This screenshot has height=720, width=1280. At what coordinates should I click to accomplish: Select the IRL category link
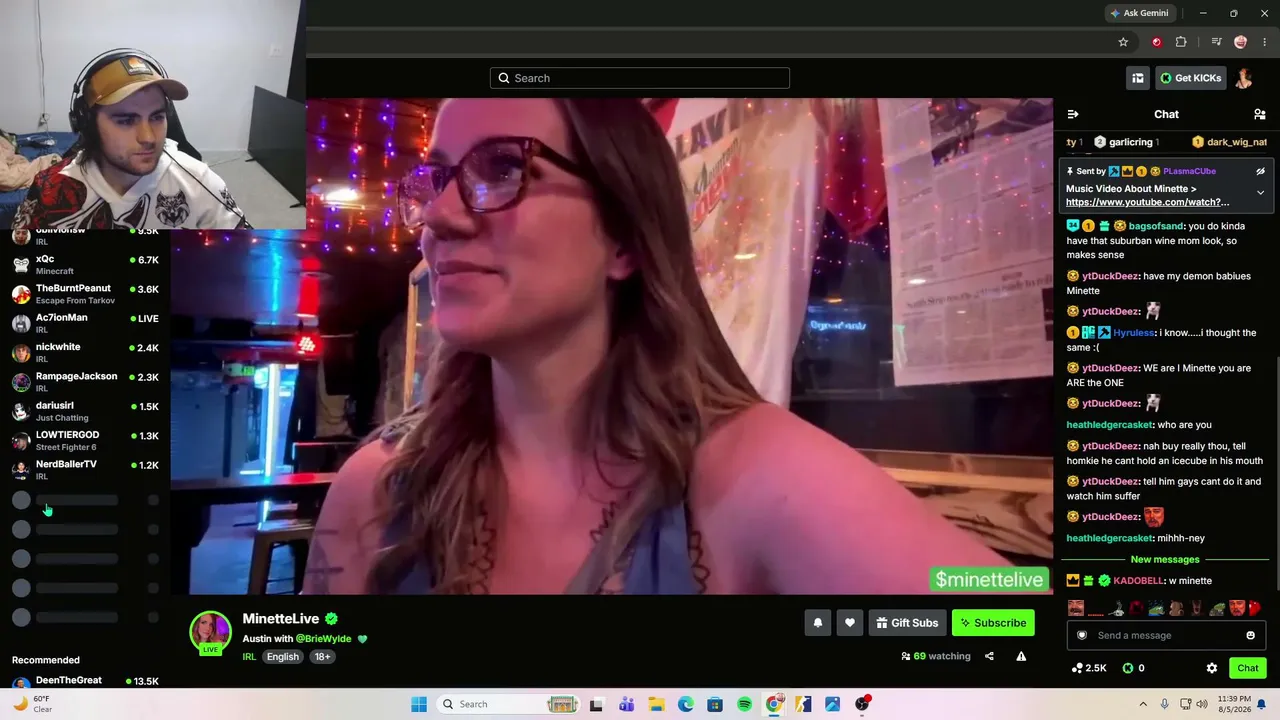(x=249, y=657)
